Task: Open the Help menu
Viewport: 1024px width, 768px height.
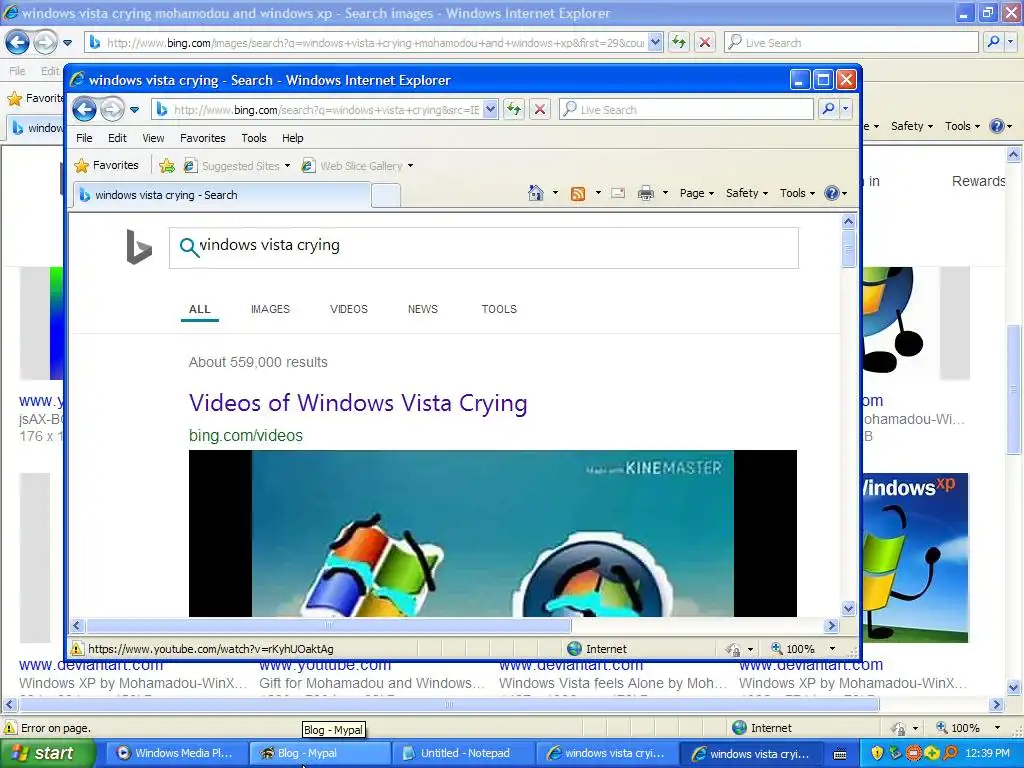Action: click(293, 138)
